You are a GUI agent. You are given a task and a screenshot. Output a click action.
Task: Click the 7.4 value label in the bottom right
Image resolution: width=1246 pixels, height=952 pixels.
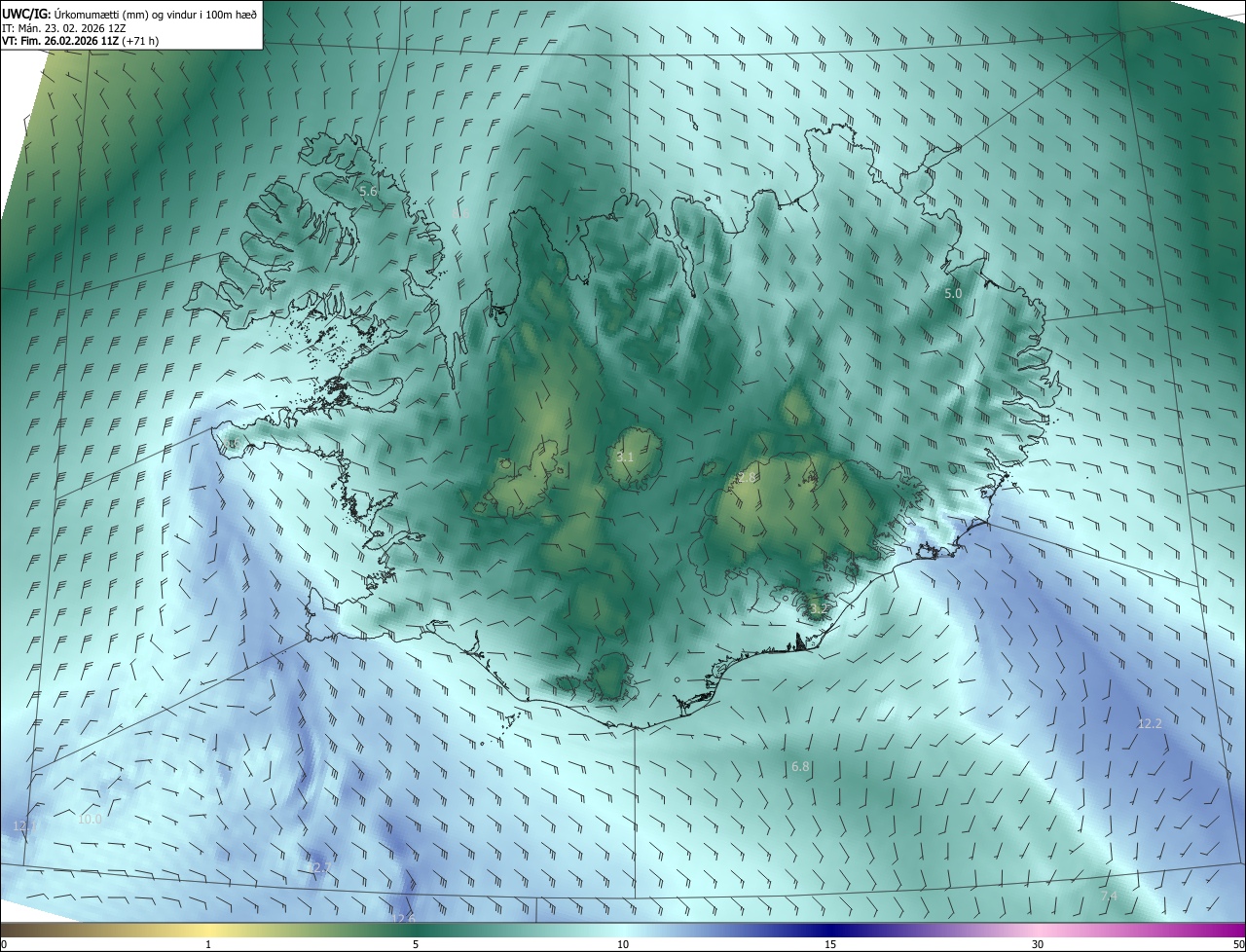(1109, 896)
